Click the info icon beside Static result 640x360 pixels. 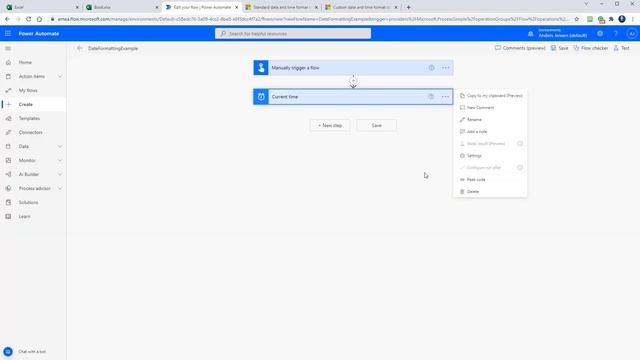pos(520,144)
